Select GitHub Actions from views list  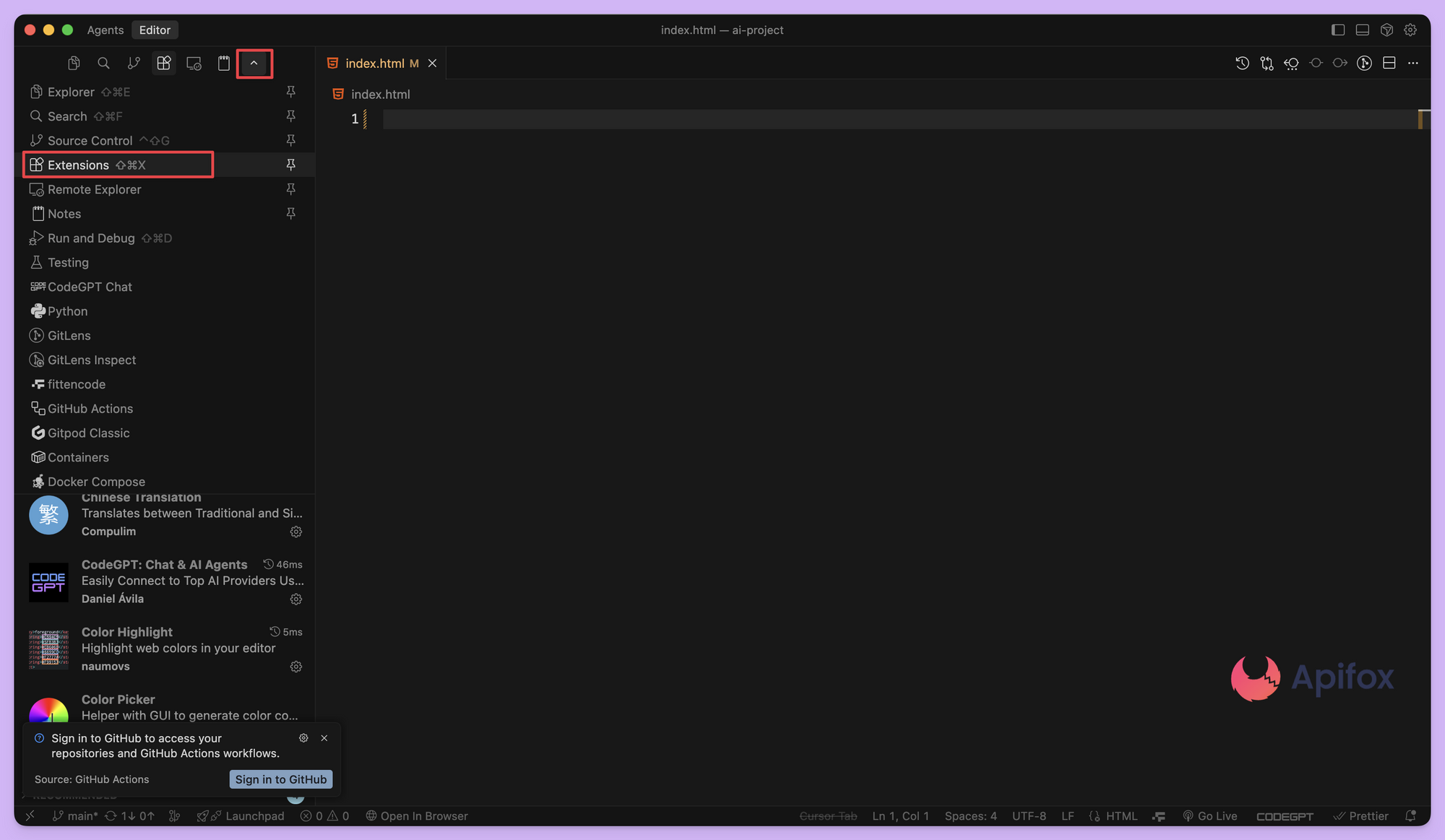[90, 409]
